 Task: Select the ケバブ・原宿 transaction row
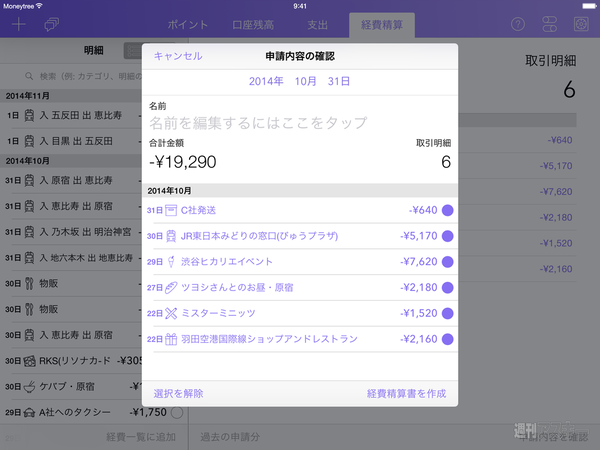[x=73, y=387]
